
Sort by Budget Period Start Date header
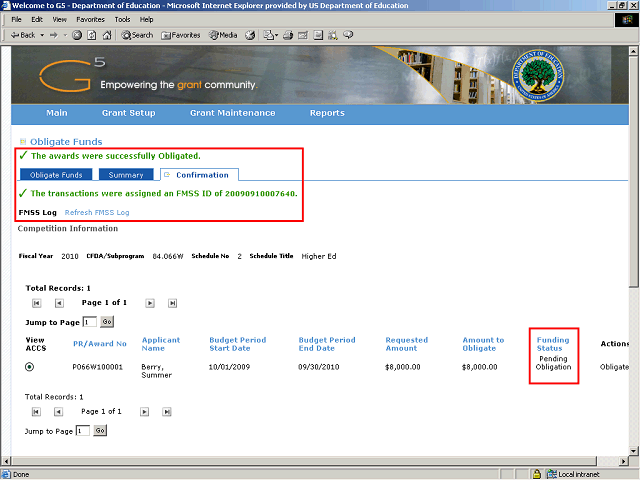238,344
